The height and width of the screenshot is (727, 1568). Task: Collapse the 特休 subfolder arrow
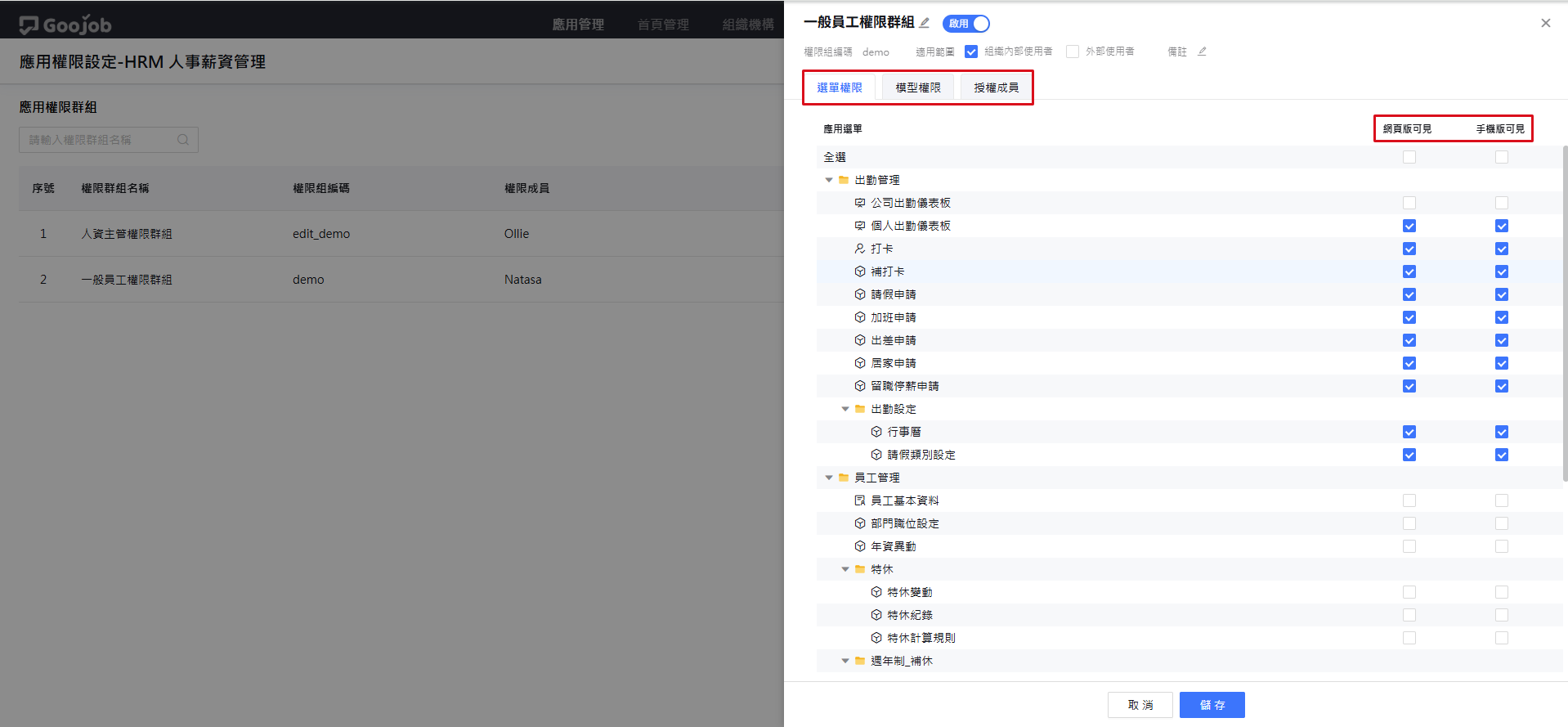click(845, 569)
